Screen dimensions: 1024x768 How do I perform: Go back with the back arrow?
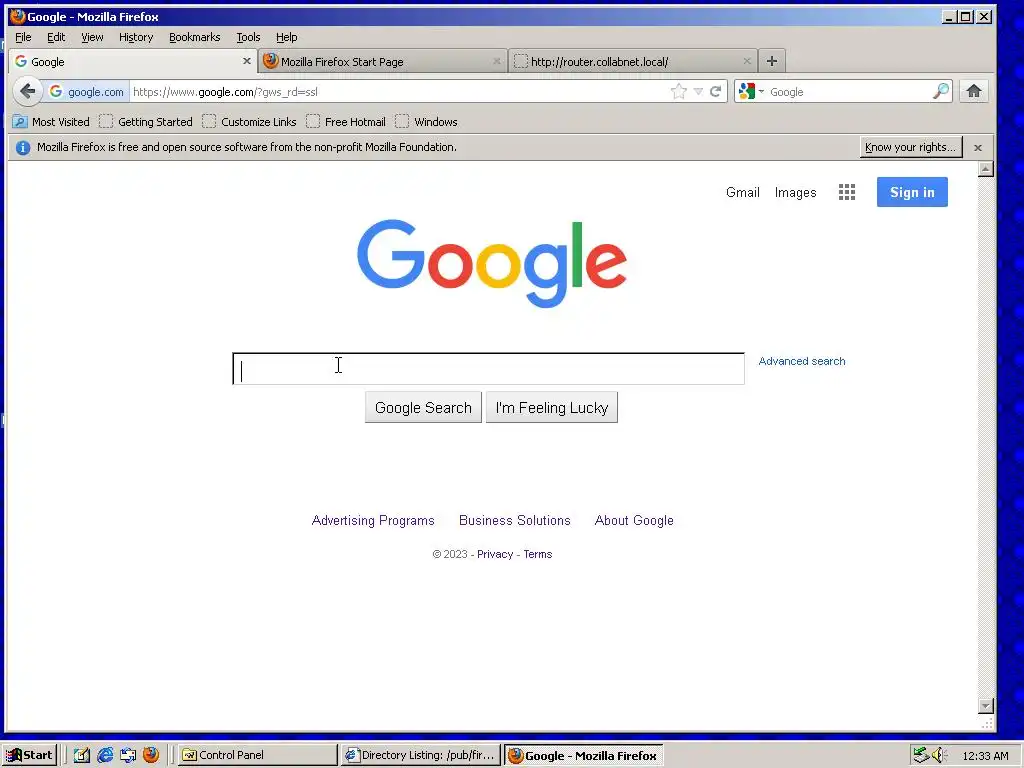[x=27, y=91]
